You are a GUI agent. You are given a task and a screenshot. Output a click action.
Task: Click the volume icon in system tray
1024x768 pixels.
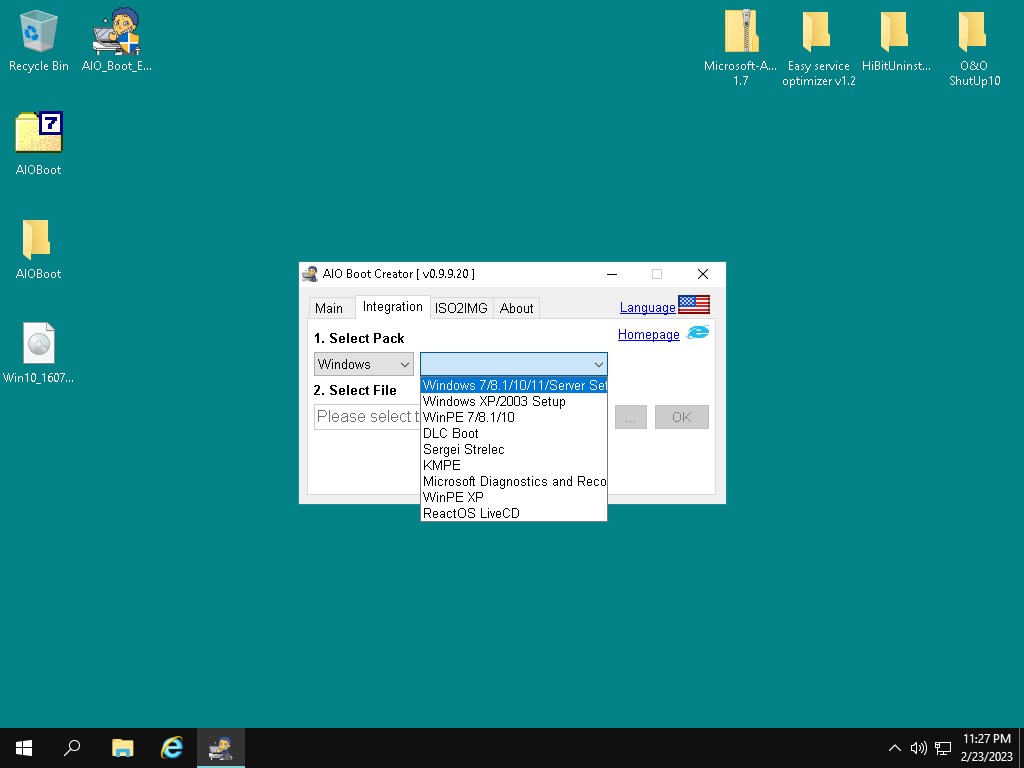pos(918,748)
